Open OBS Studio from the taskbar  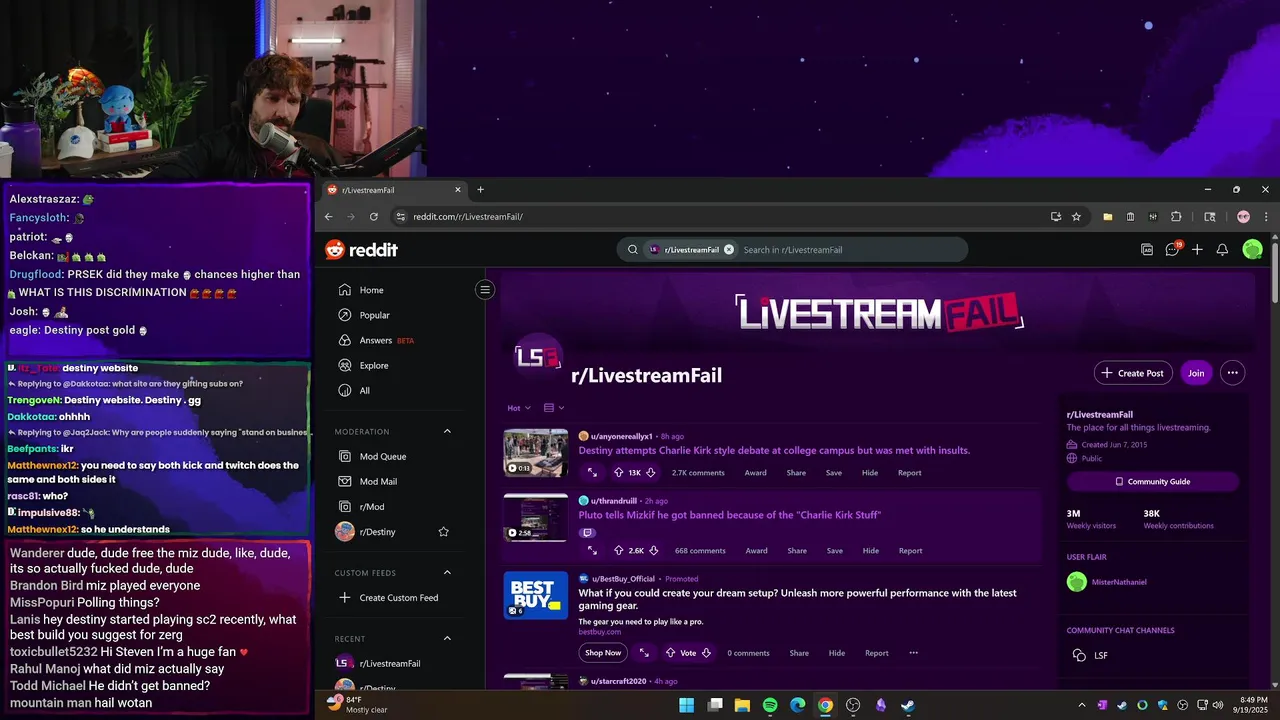point(853,705)
